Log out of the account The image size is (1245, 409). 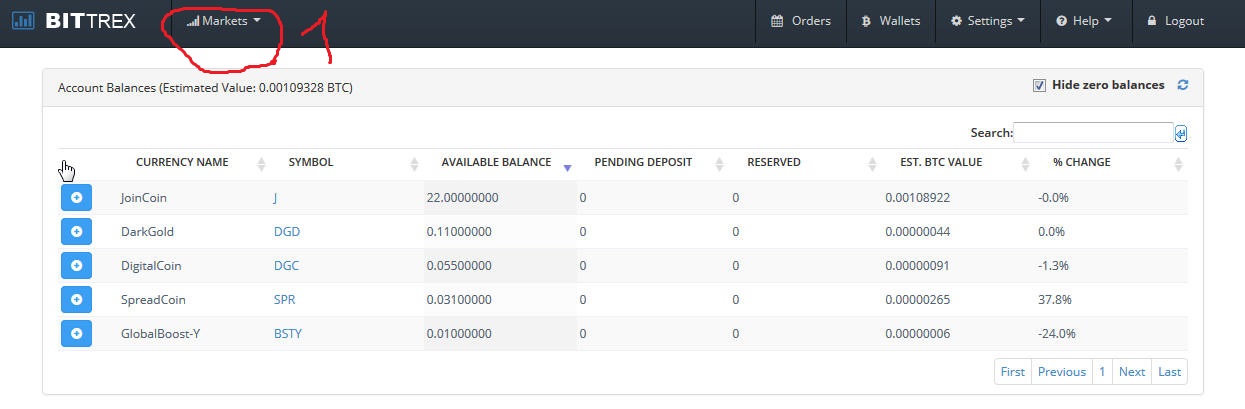click(1176, 21)
